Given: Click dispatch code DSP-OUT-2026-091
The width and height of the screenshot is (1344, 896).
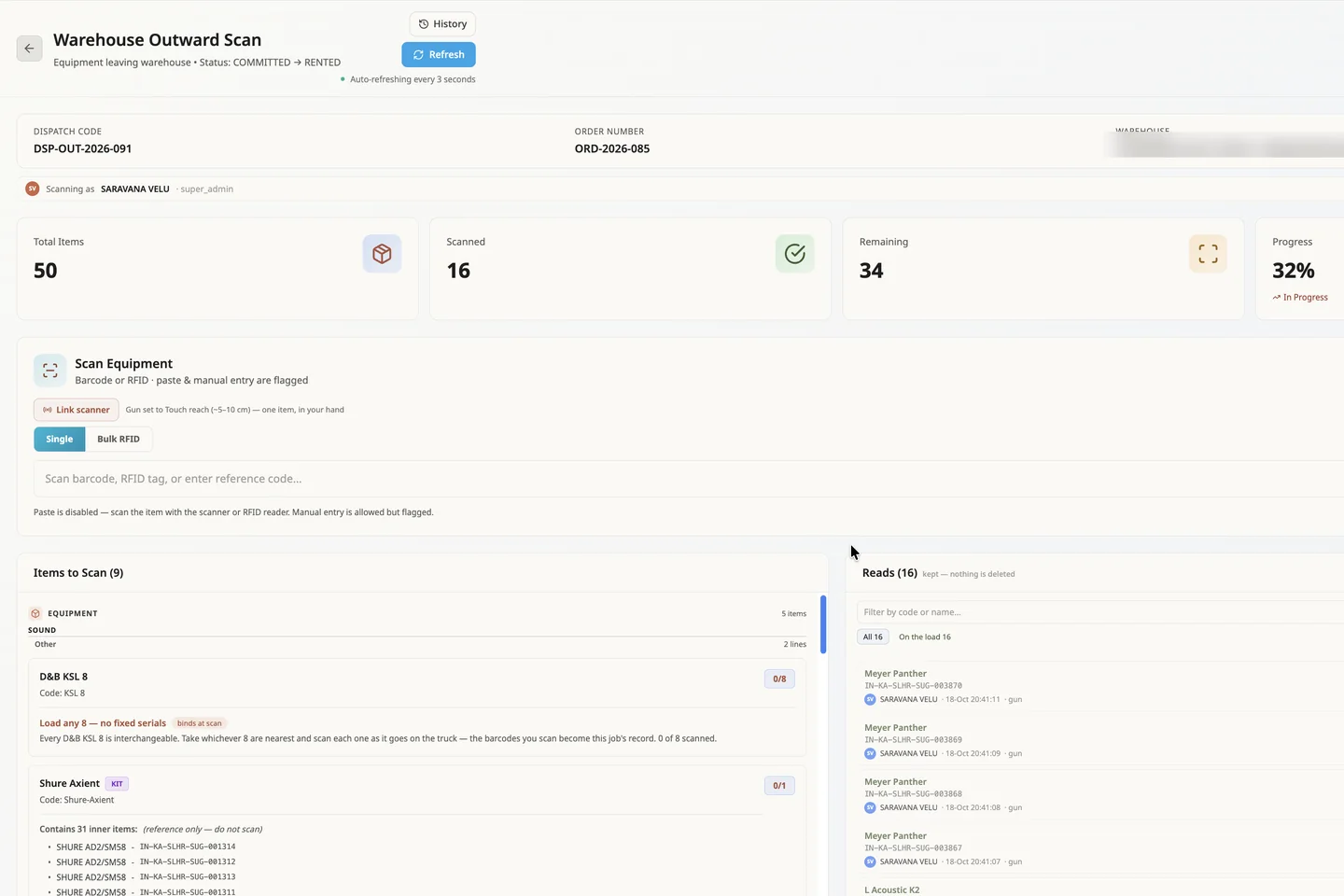Looking at the screenshot, I should [82, 149].
